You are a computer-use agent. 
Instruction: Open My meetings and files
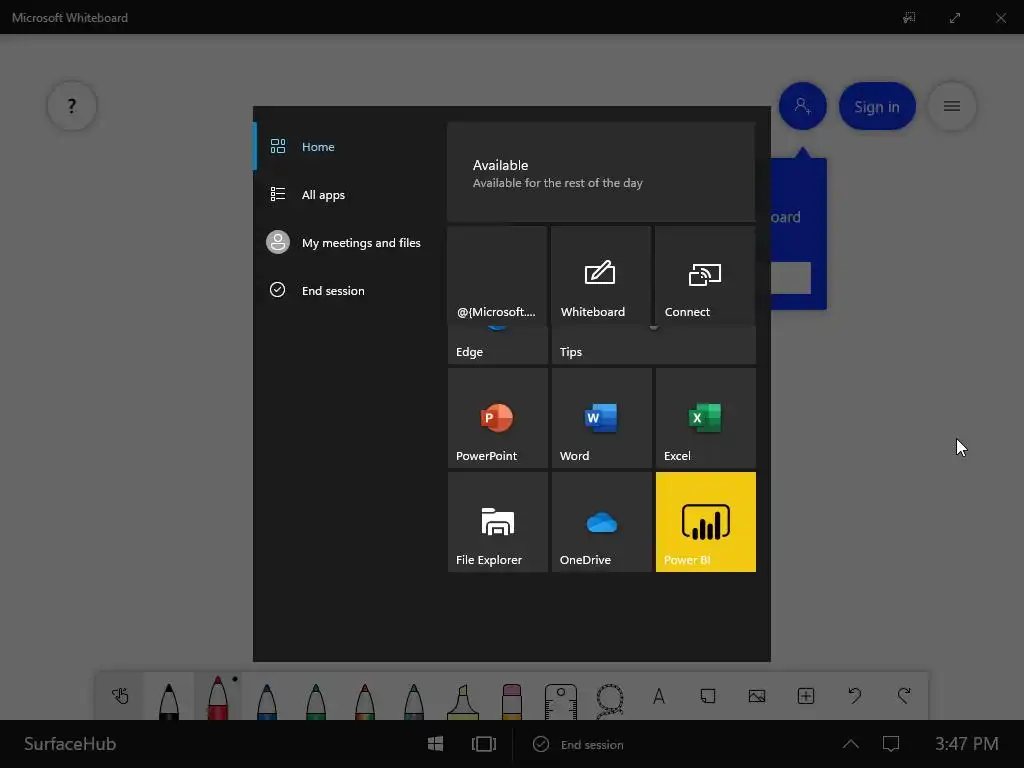[349, 242]
